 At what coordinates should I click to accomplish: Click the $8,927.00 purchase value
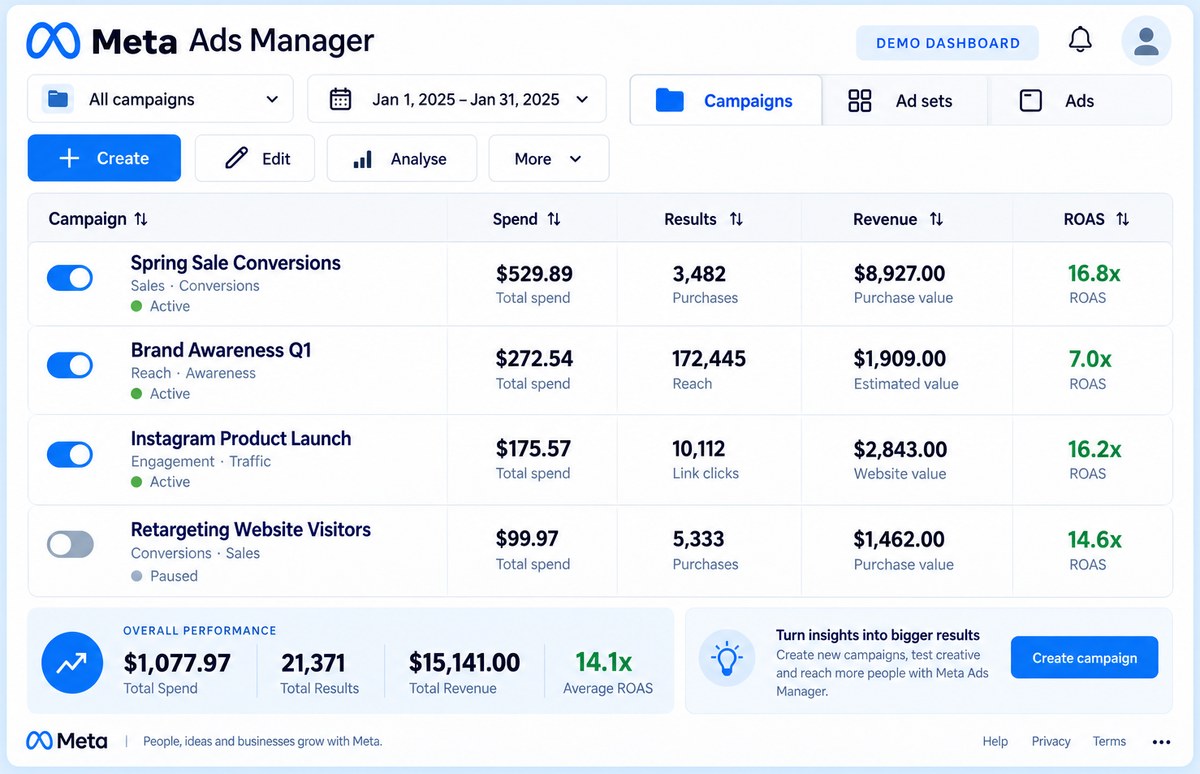click(x=899, y=273)
